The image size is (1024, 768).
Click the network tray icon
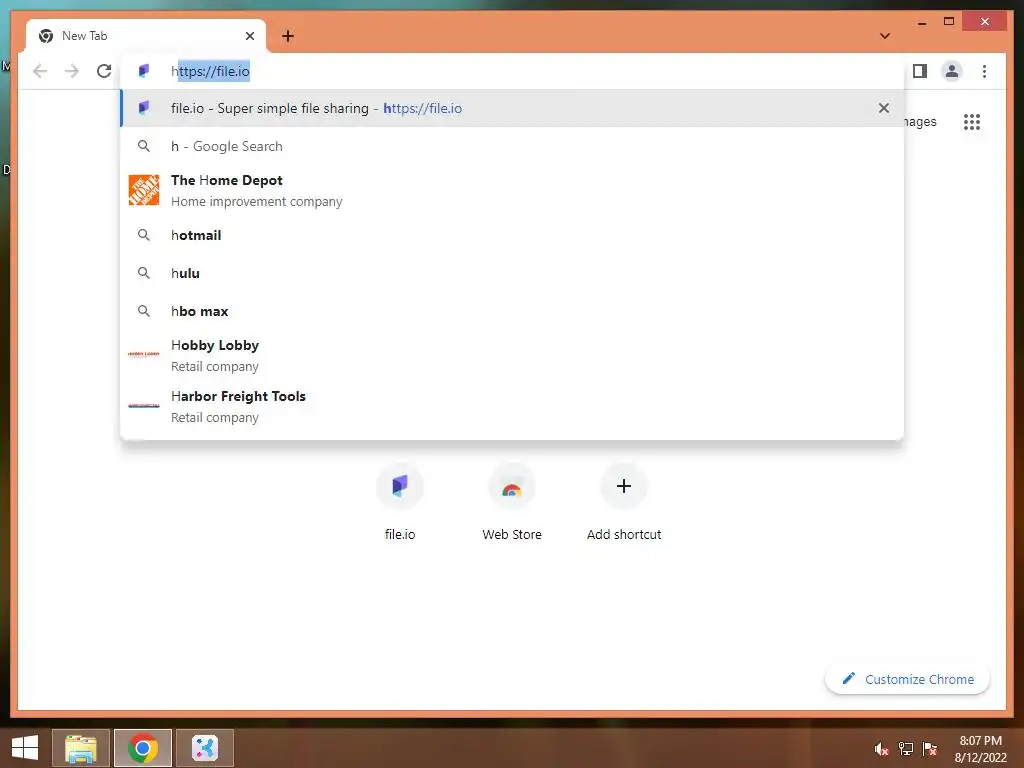coord(906,749)
